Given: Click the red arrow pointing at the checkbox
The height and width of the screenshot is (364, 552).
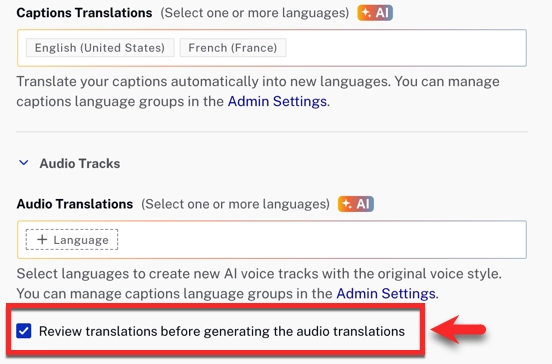Looking at the screenshot, I should [458, 330].
